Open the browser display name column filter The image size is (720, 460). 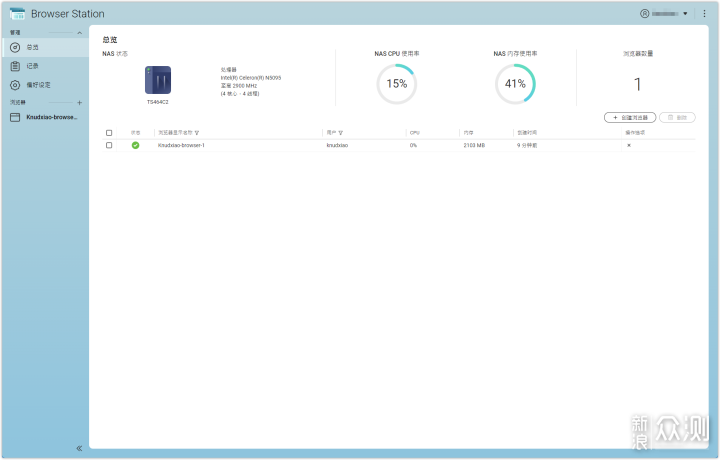click(197, 132)
